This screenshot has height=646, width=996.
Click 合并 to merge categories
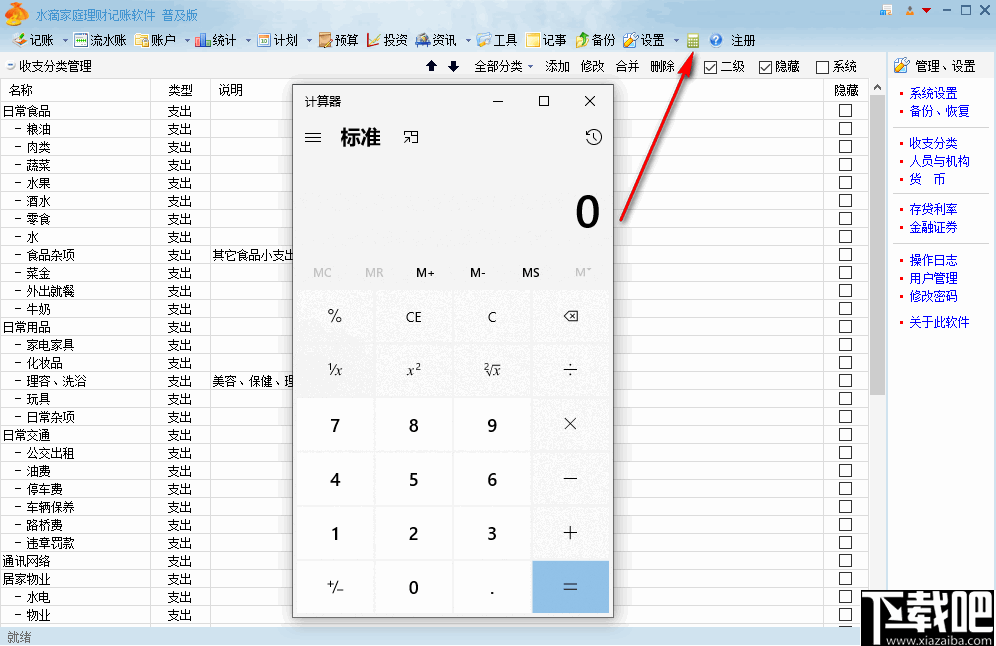point(627,66)
